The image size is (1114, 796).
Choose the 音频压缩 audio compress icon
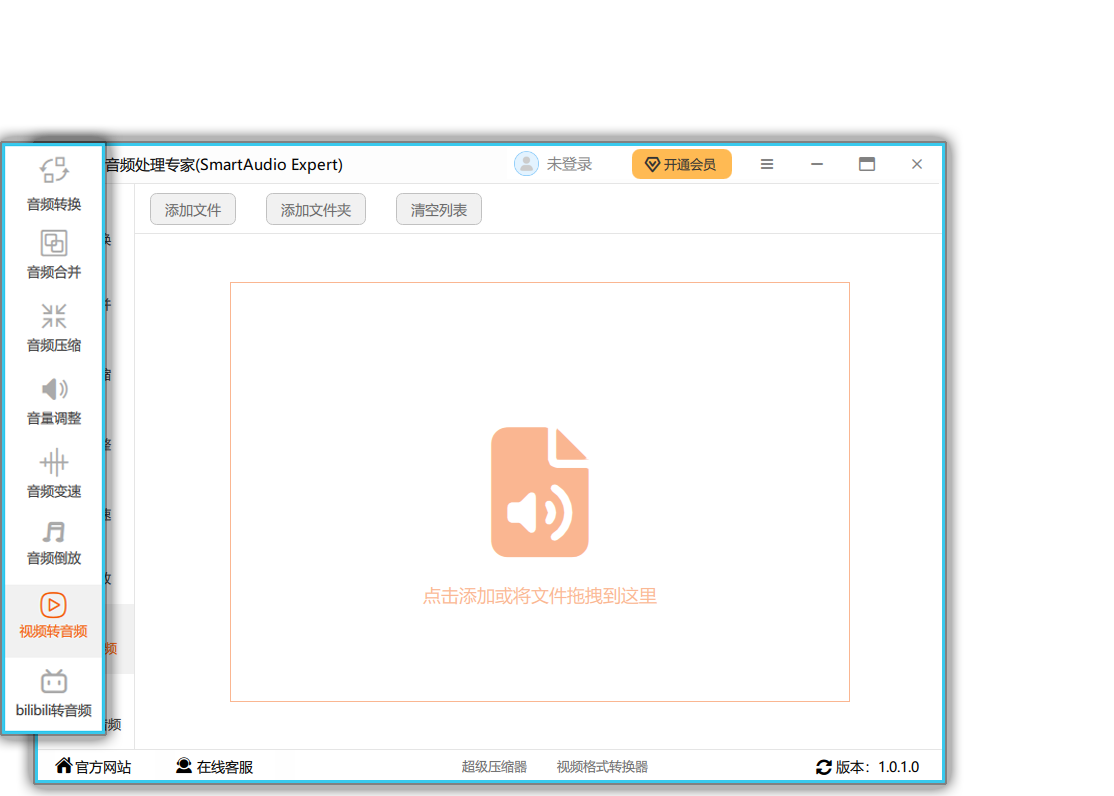[x=54, y=318]
